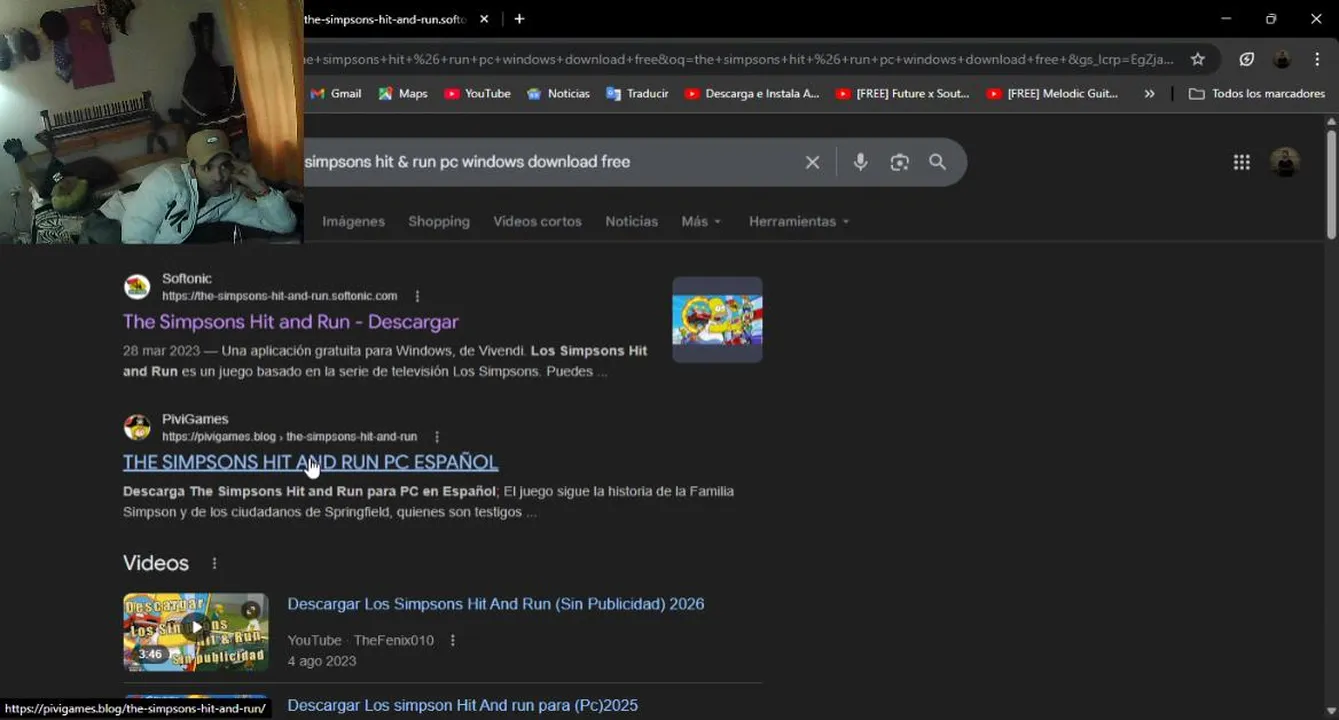Restore down the Chrome window
Viewport: 1339px width, 720px height.
point(1271,19)
